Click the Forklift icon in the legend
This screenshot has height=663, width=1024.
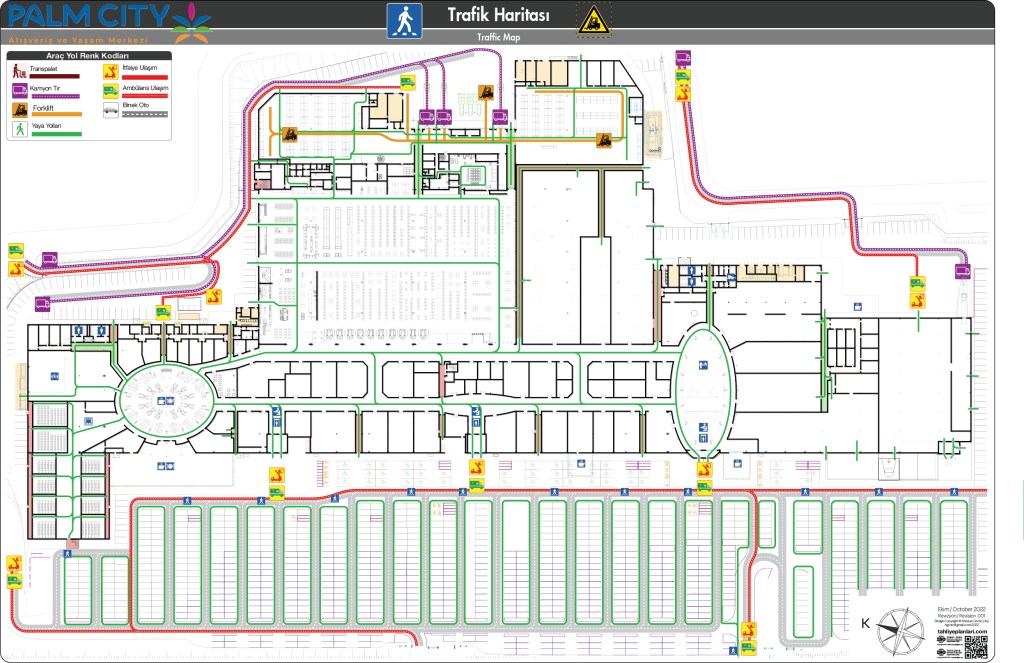[x=18, y=109]
